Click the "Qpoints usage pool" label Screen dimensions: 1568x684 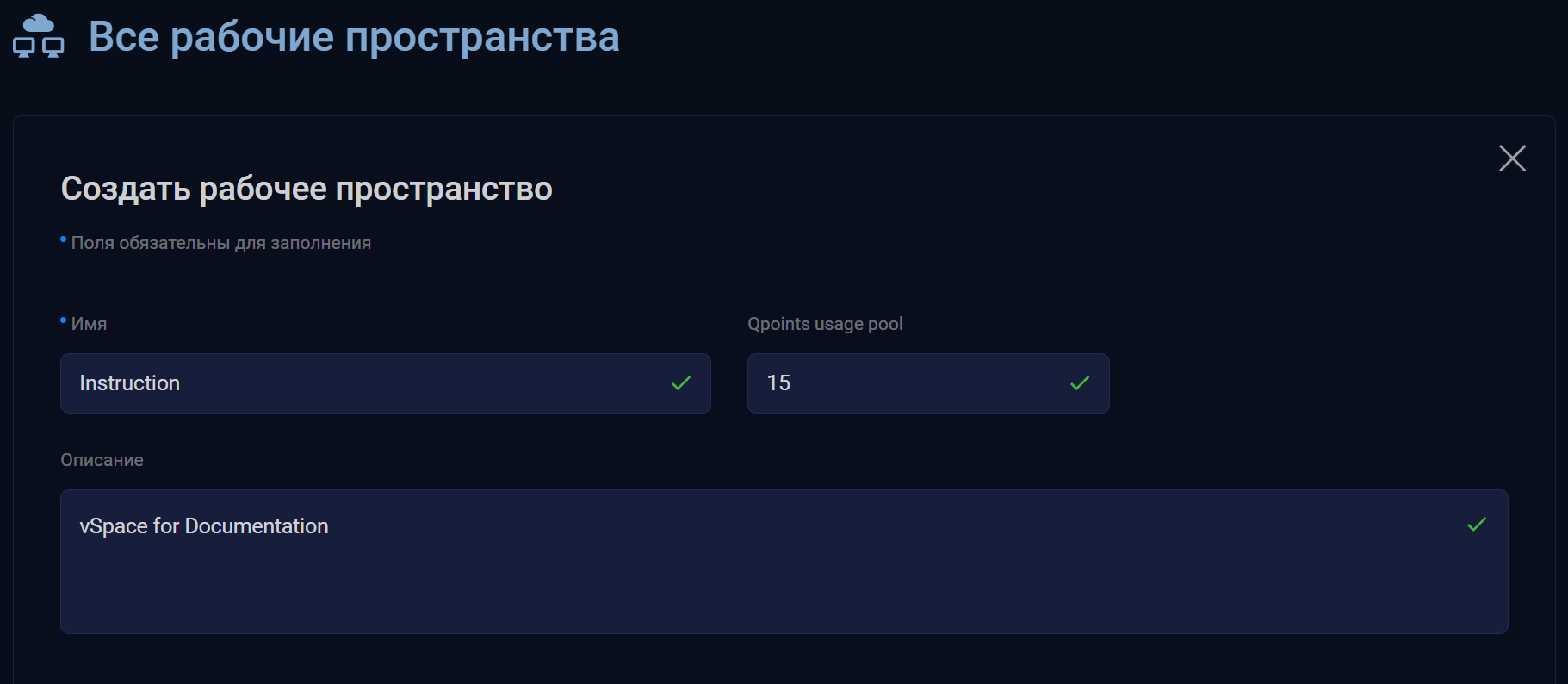point(825,324)
